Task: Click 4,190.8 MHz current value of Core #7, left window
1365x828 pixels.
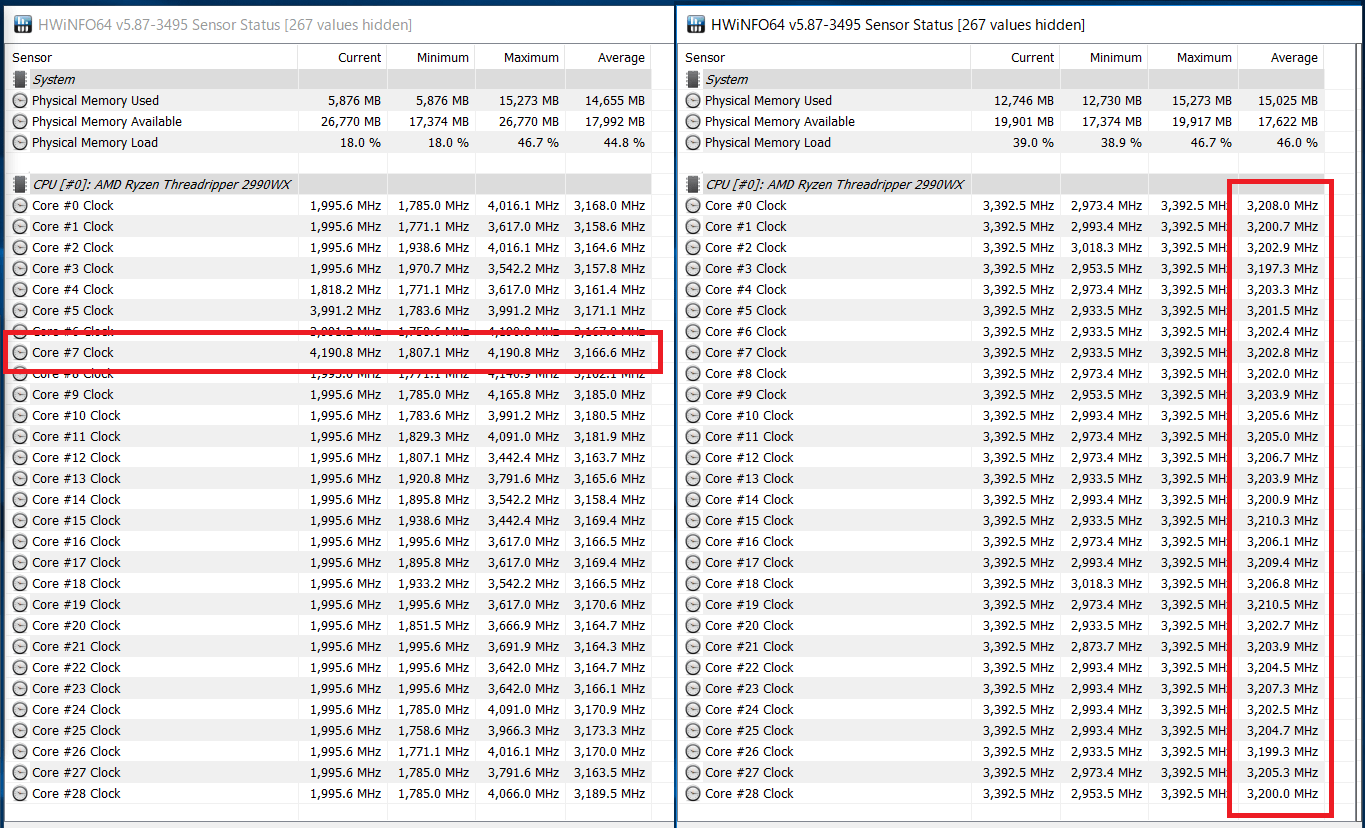Action: click(345, 352)
